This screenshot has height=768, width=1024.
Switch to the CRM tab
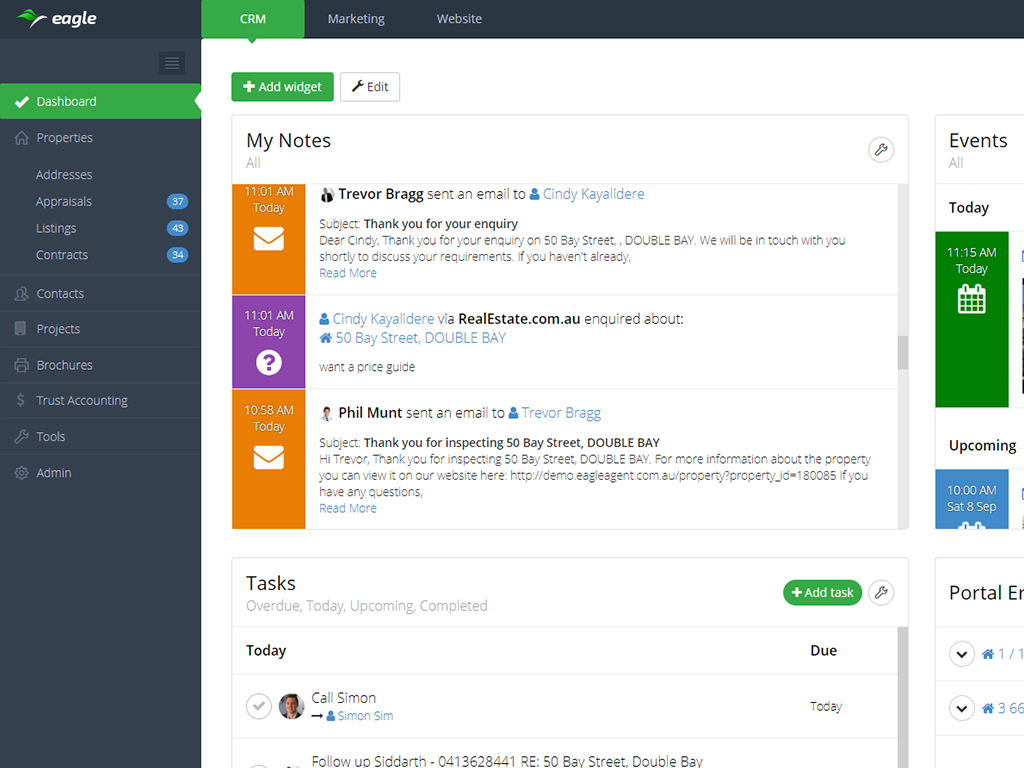click(x=253, y=19)
